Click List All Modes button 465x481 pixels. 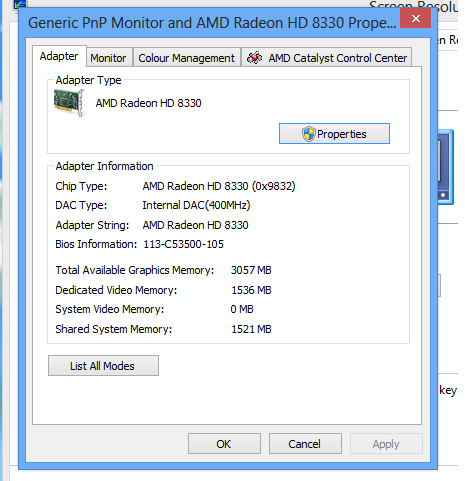(103, 366)
